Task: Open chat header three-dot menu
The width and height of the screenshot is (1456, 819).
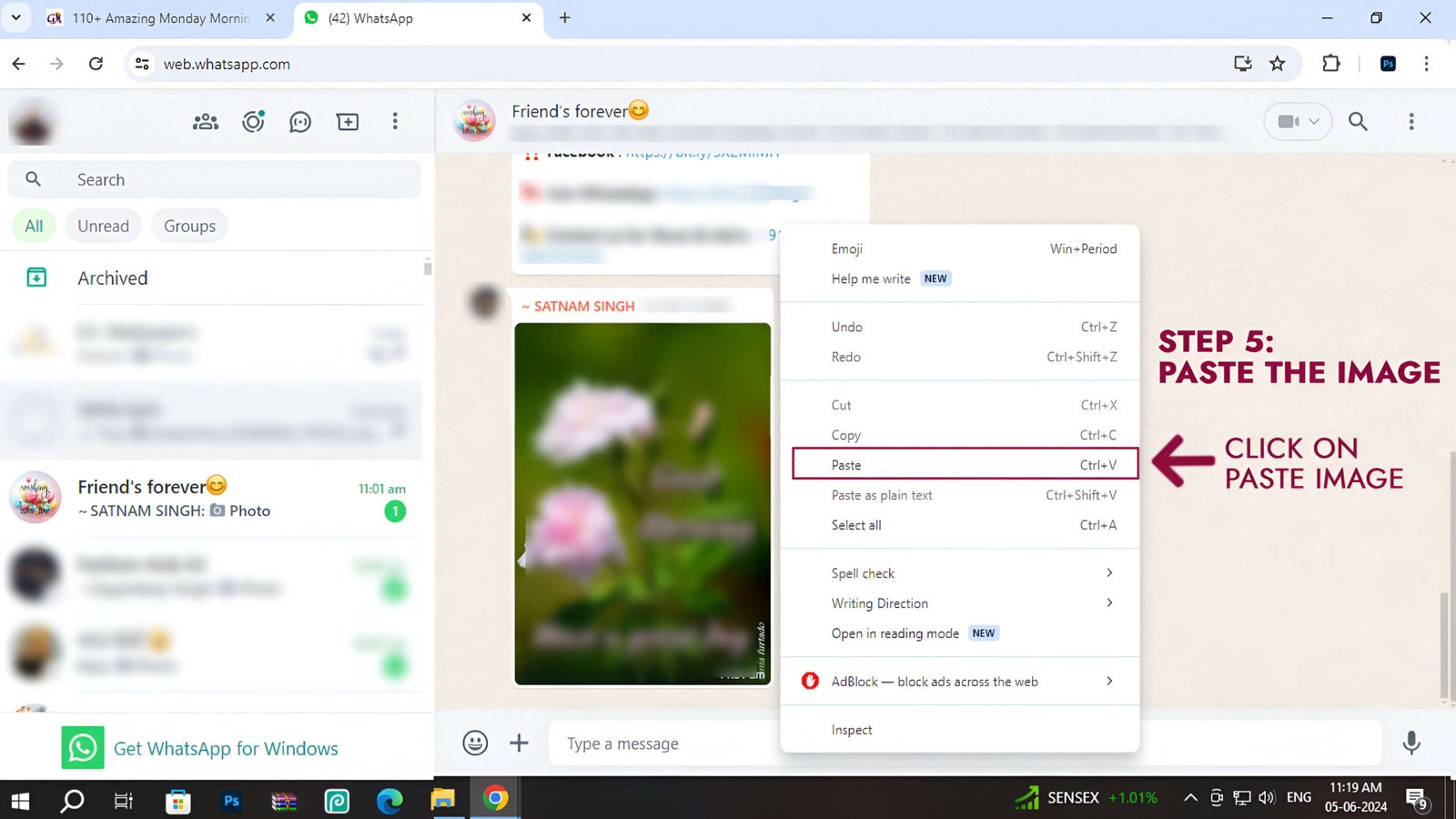Action: tap(1411, 121)
